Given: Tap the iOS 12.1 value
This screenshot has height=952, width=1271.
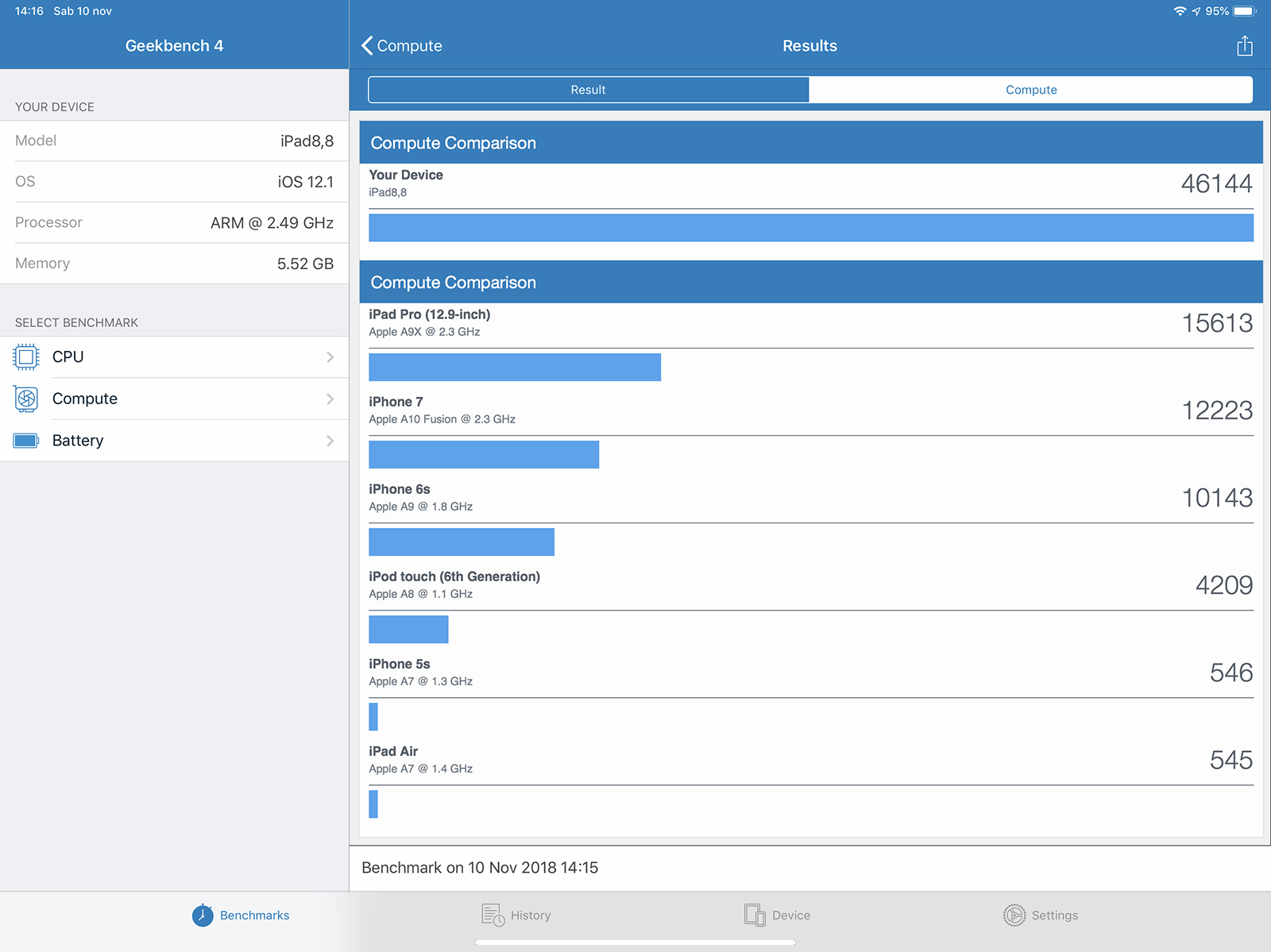Looking at the screenshot, I should (x=306, y=182).
